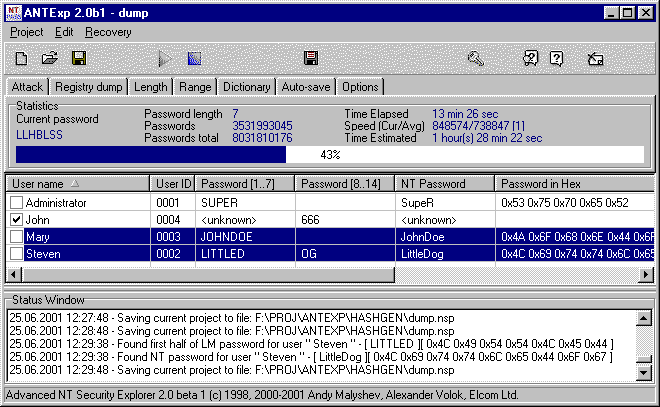Screen dimensions: 660x407
Task: Click the NT Password column header
Action: point(445,184)
